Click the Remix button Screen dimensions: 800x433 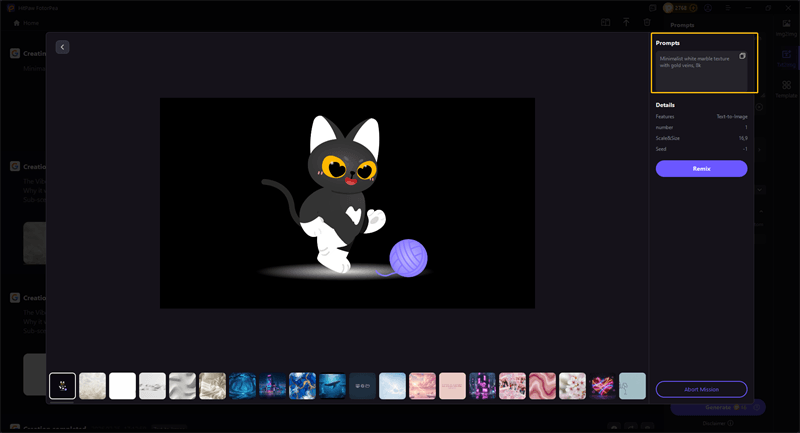point(701,168)
